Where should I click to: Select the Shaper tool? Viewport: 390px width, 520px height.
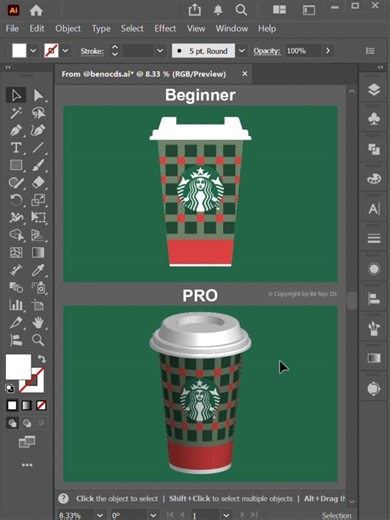point(16,183)
